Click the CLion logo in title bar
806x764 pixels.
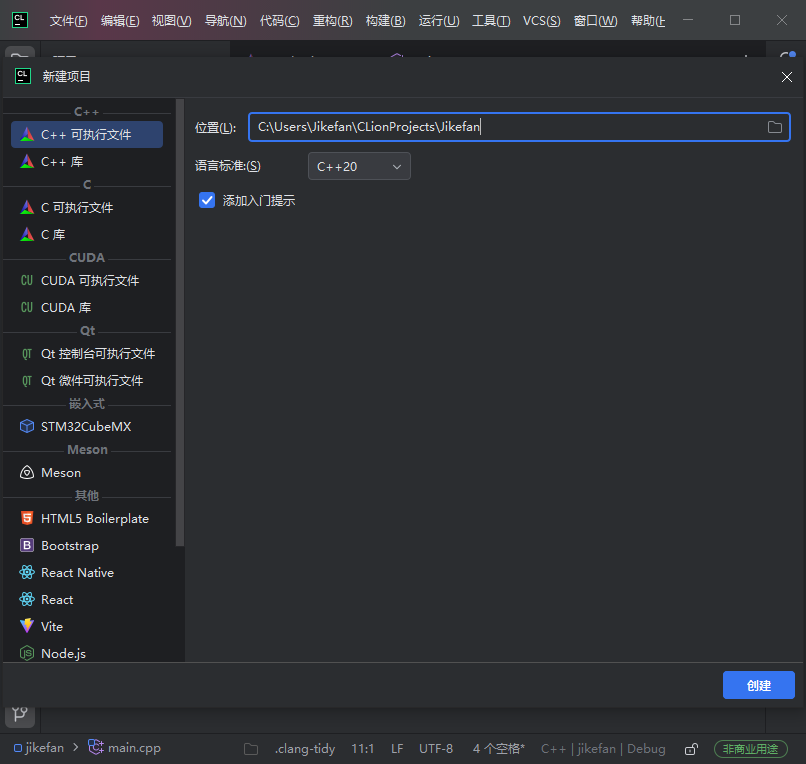20,20
